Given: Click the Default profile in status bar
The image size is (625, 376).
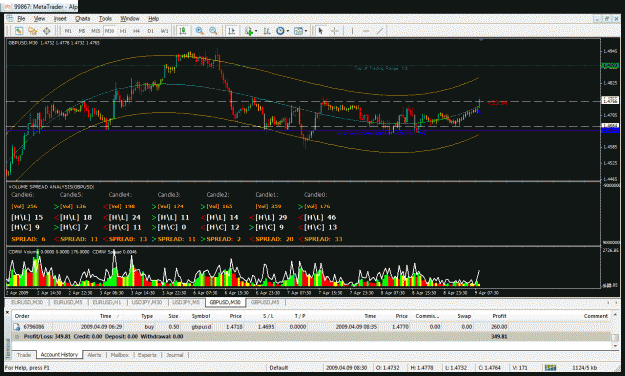Looking at the screenshot, I should [x=278, y=368].
